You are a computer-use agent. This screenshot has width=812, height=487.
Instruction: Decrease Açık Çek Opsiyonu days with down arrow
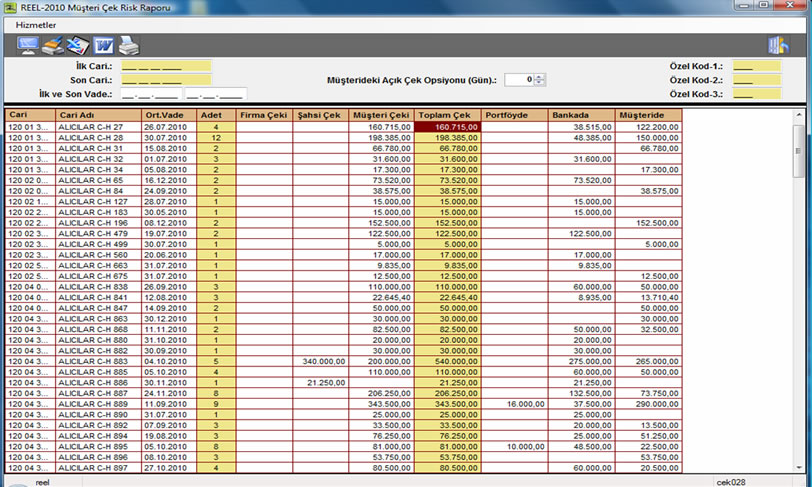click(x=540, y=83)
